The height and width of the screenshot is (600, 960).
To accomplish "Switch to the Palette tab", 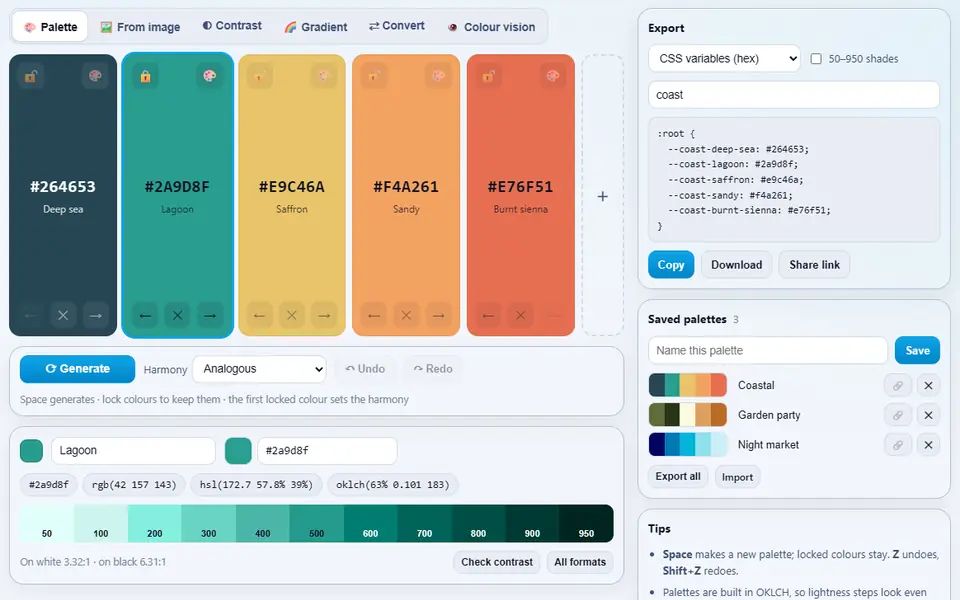I will [x=50, y=27].
